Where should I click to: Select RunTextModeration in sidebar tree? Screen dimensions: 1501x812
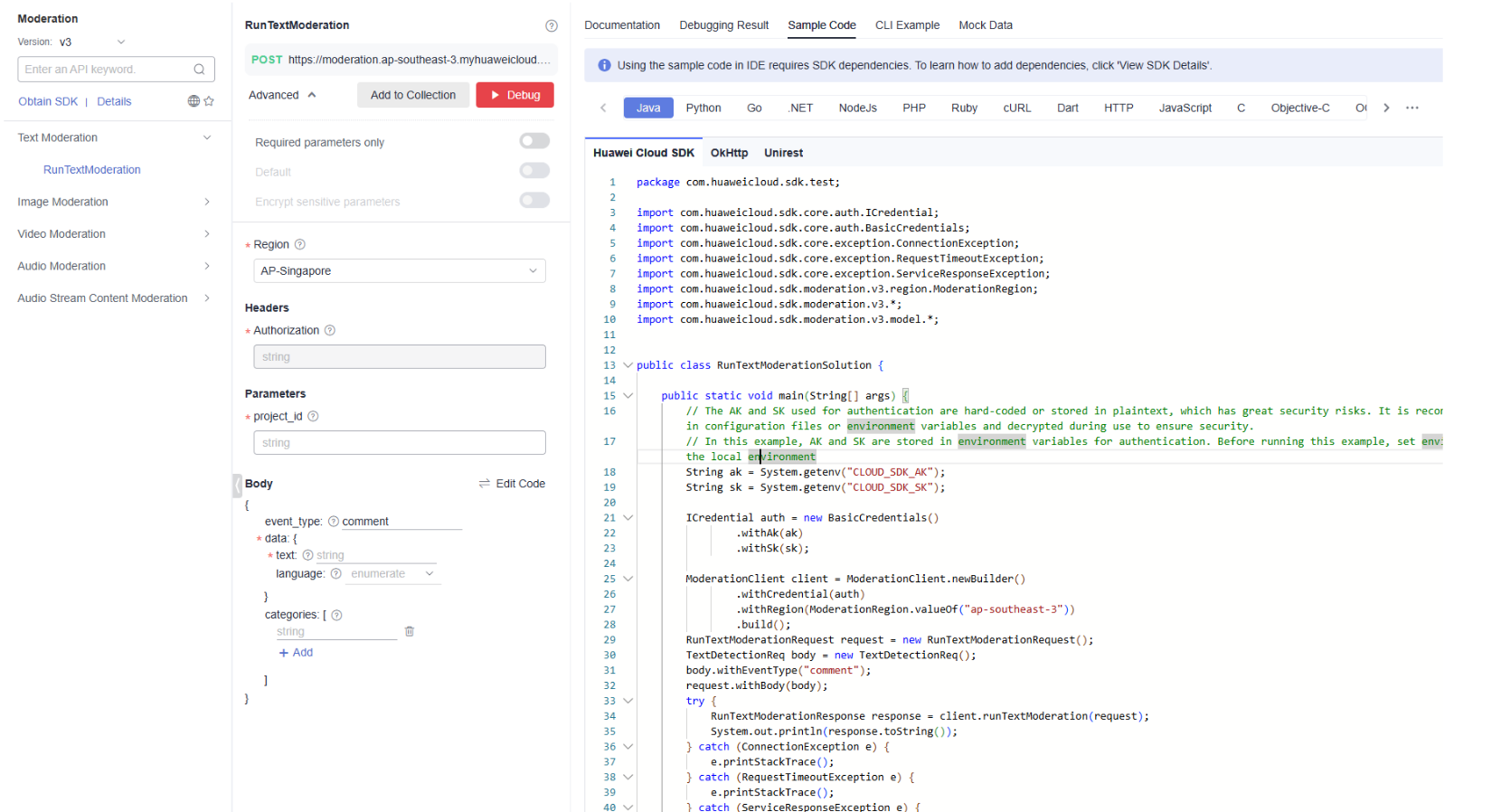point(92,170)
